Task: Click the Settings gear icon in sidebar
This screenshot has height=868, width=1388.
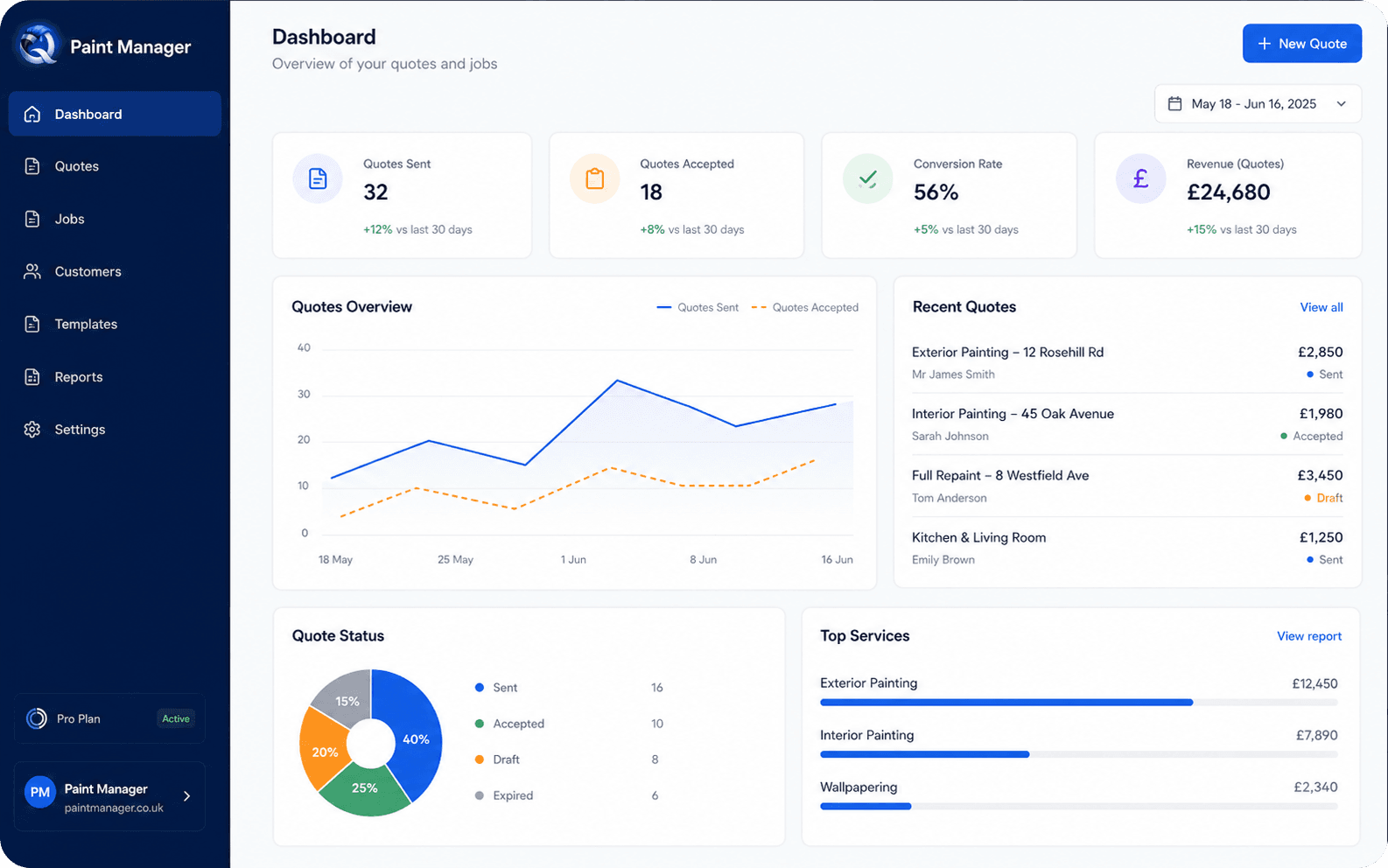Action: tap(32, 430)
